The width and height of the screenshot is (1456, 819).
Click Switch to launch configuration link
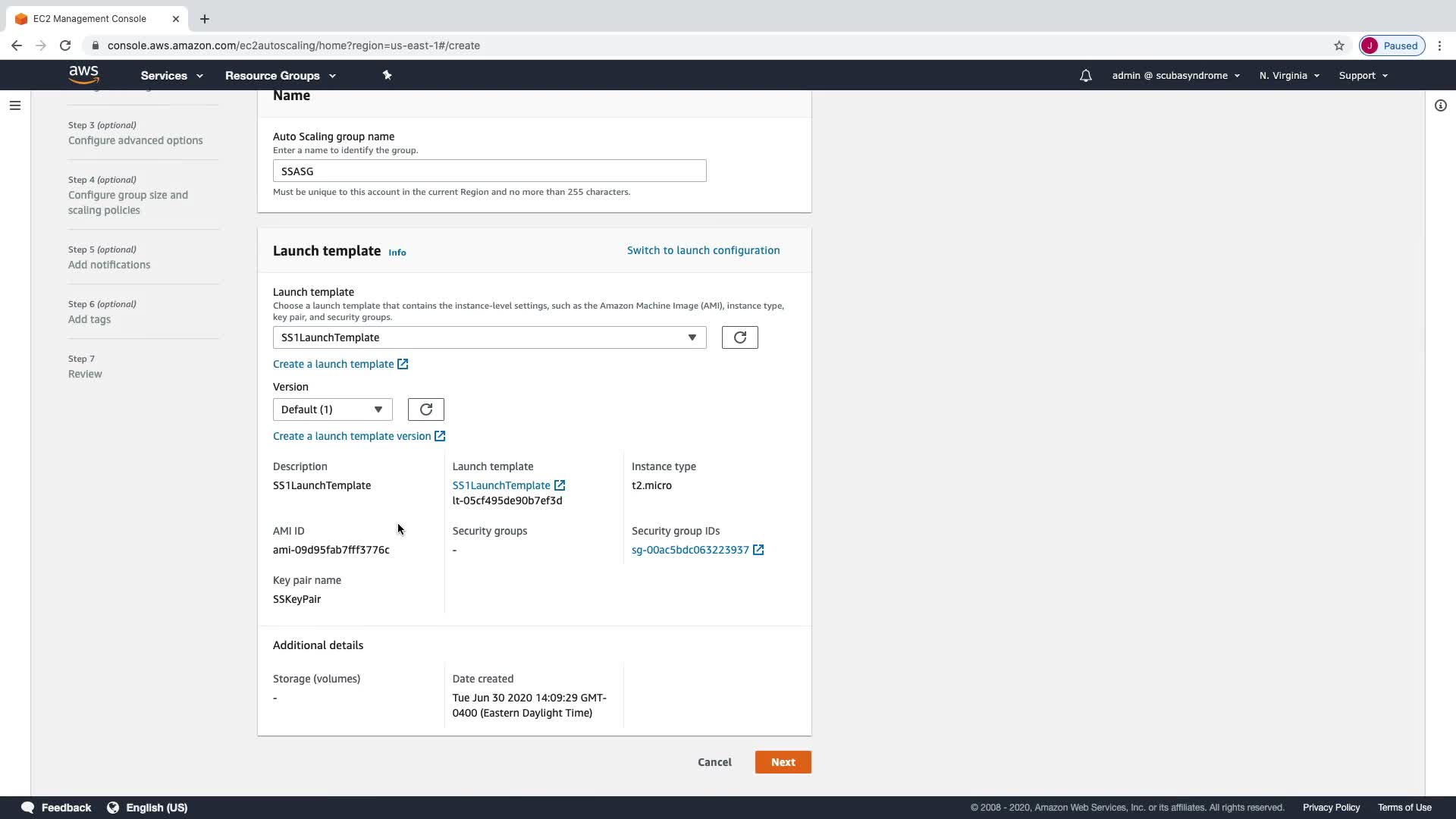tap(703, 250)
